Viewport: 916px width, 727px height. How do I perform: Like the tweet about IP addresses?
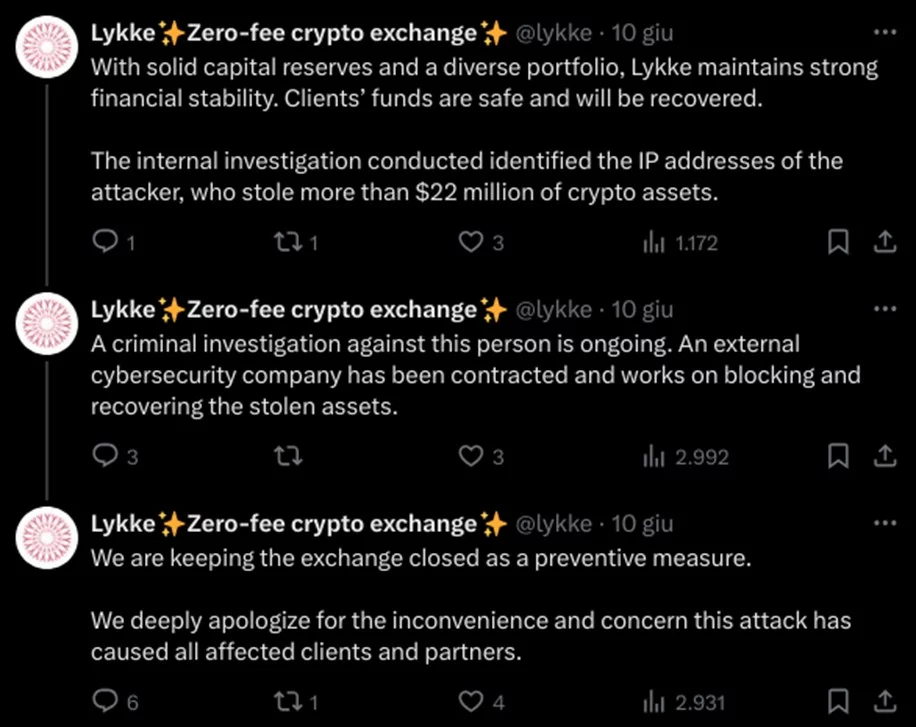(471, 242)
